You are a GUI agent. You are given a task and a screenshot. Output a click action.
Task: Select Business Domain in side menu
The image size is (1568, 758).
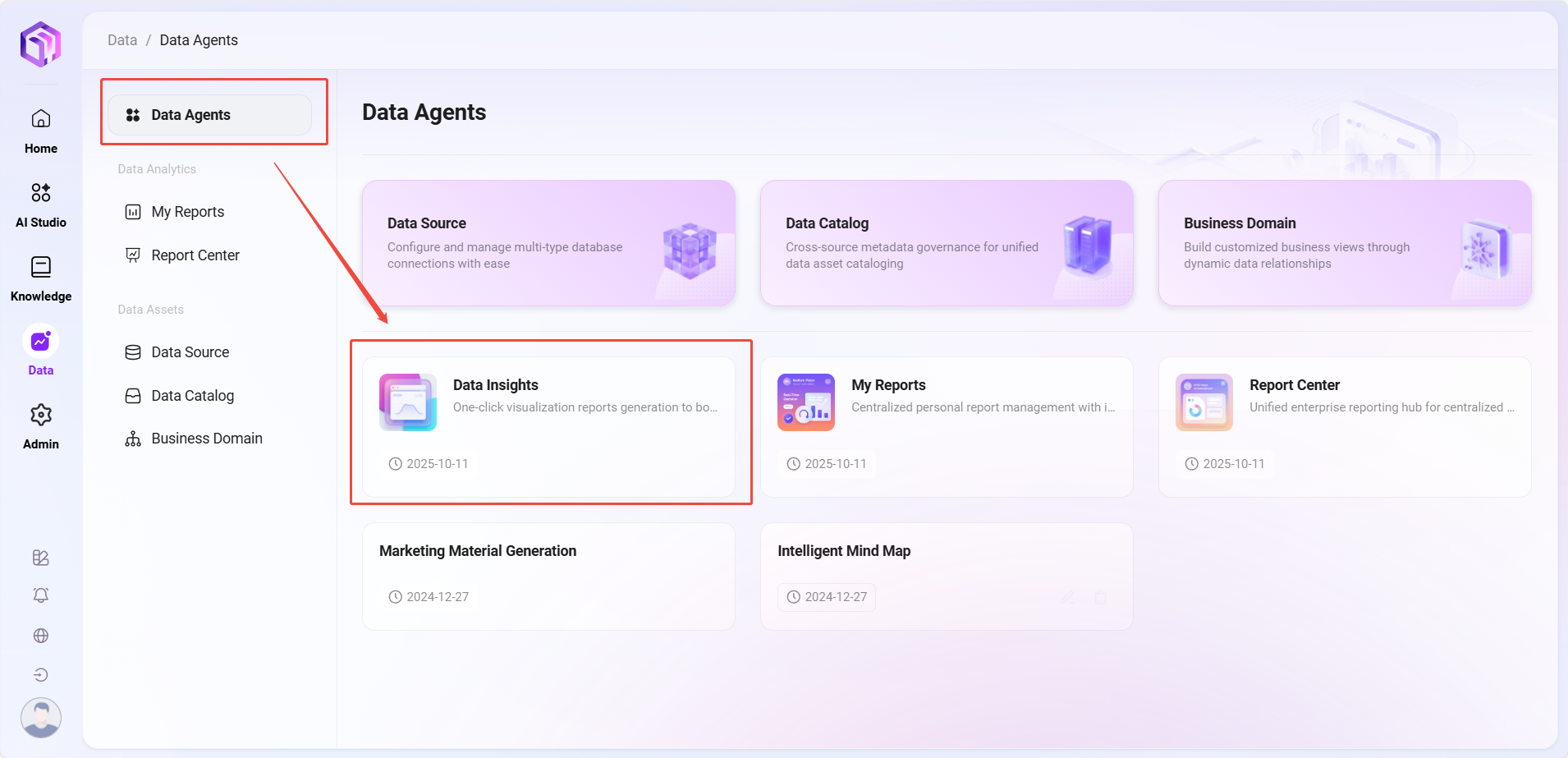[206, 439]
